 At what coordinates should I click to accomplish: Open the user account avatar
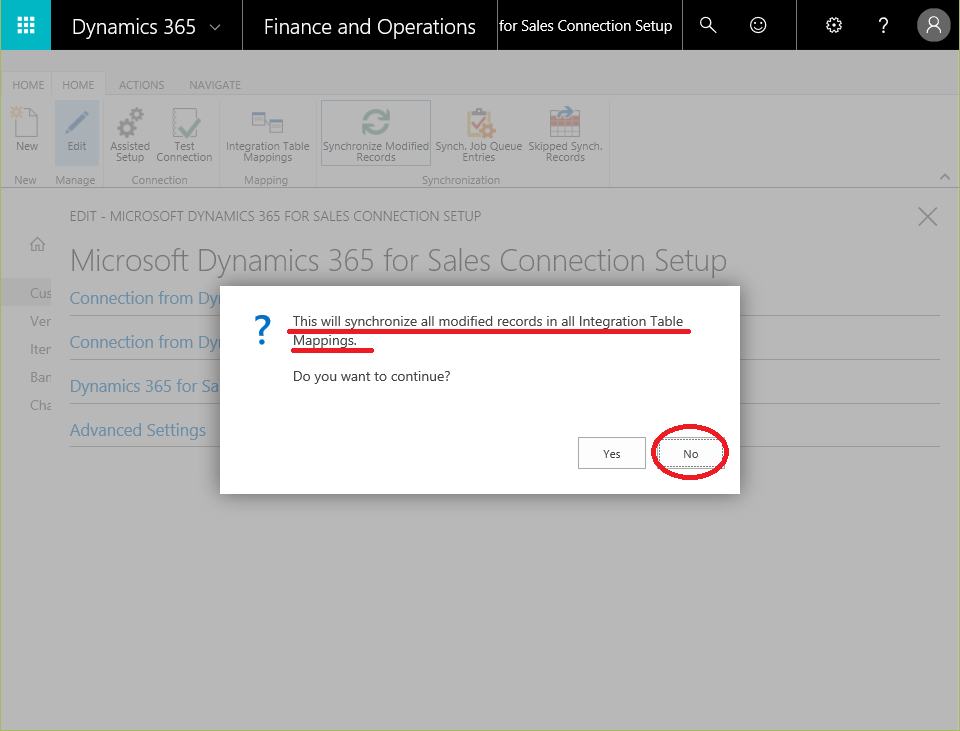point(933,25)
